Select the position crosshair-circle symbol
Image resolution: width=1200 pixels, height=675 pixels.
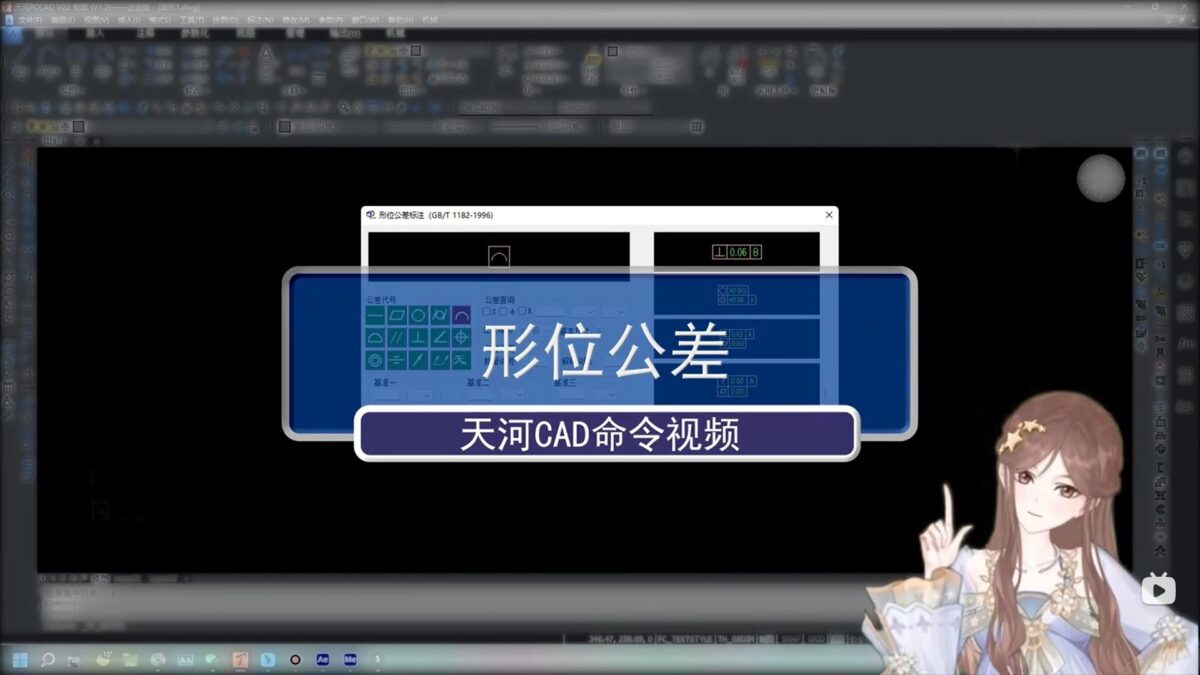click(461, 337)
